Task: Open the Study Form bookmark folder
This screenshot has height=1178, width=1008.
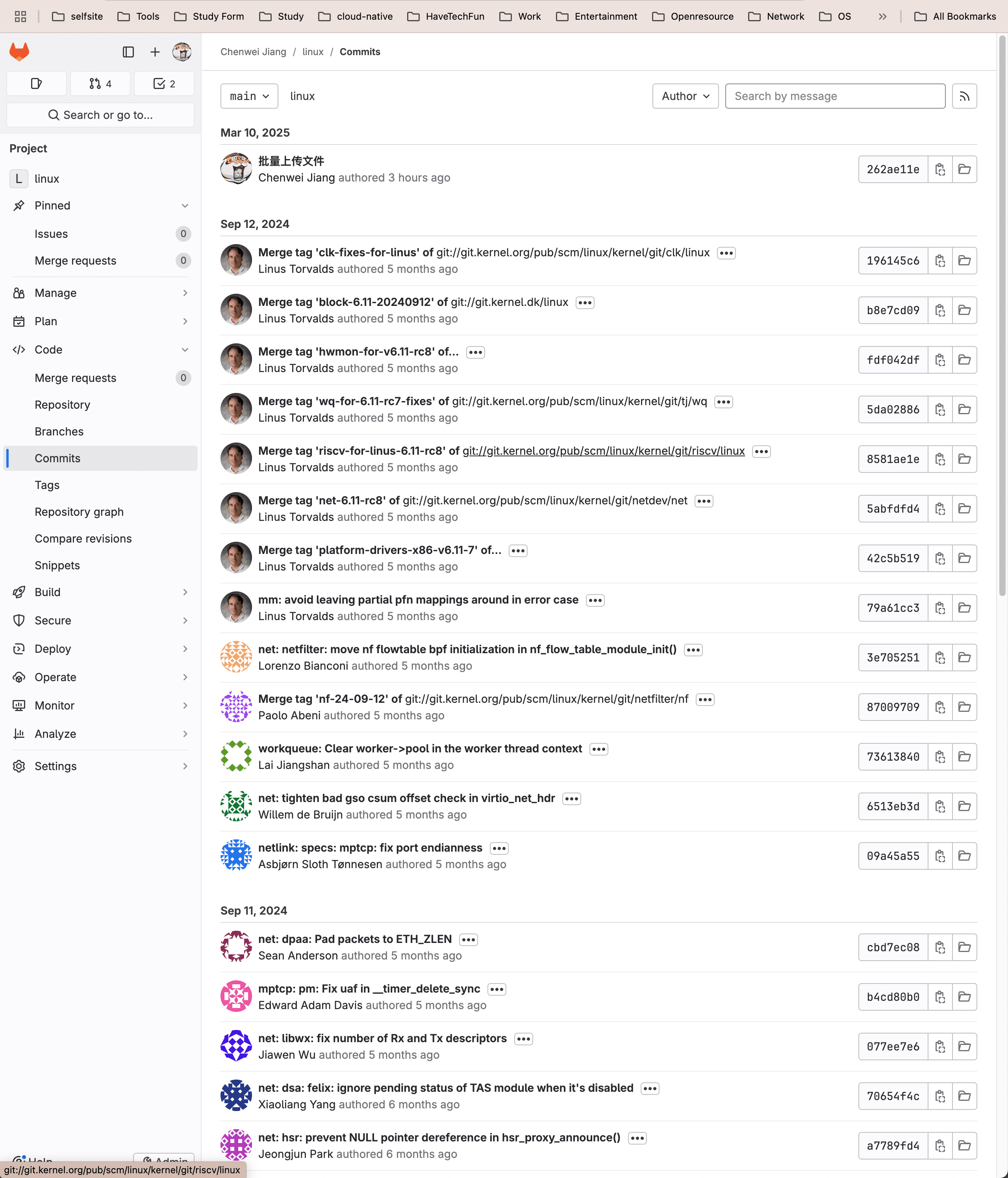Action: 209,17
